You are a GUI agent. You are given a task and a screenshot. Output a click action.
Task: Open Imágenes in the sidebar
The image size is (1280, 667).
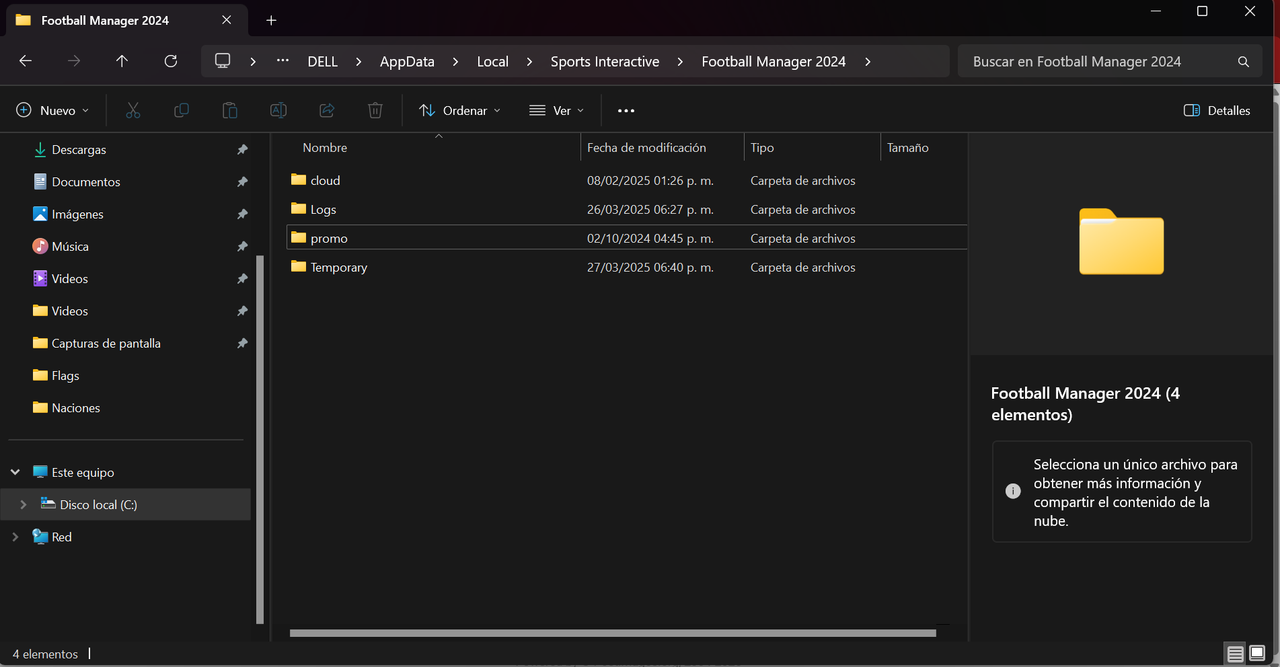(78, 214)
